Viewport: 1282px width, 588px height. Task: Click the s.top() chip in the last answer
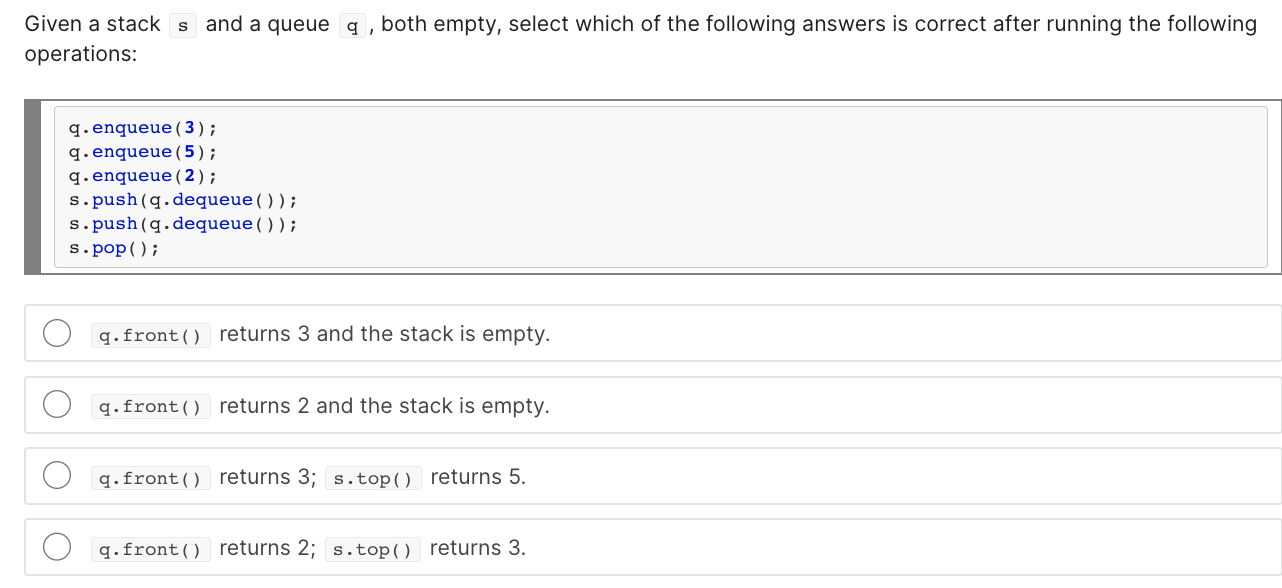click(373, 549)
